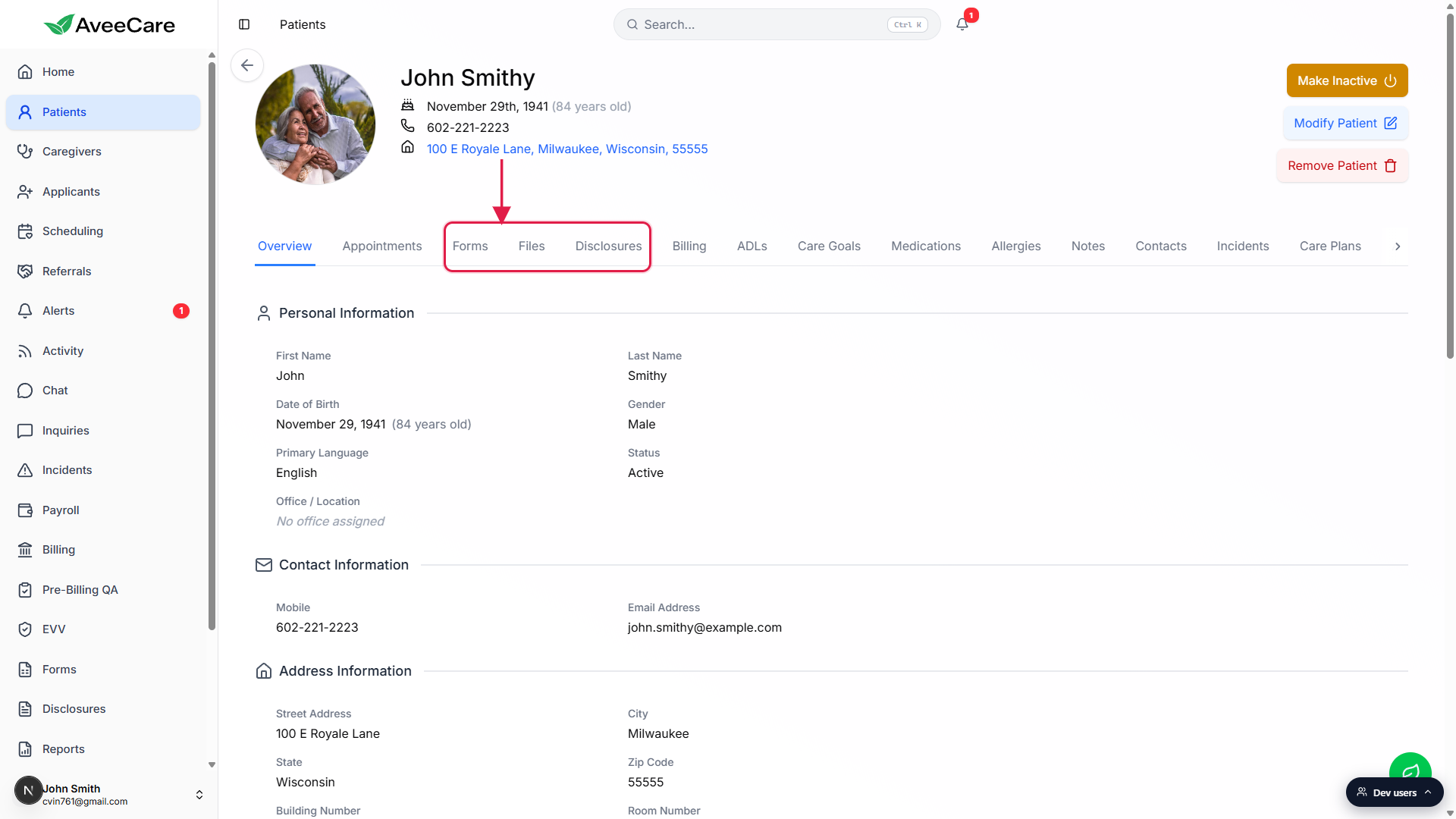Click the AveeCare logo
1456x819 pixels.
[109, 24]
